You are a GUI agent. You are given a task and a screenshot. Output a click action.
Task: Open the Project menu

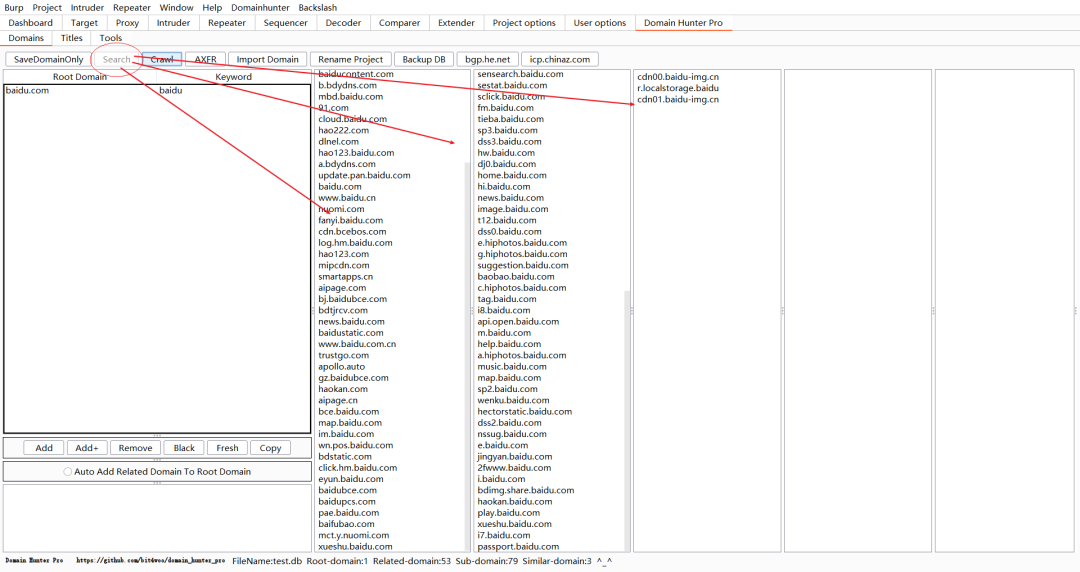[47, 8]
